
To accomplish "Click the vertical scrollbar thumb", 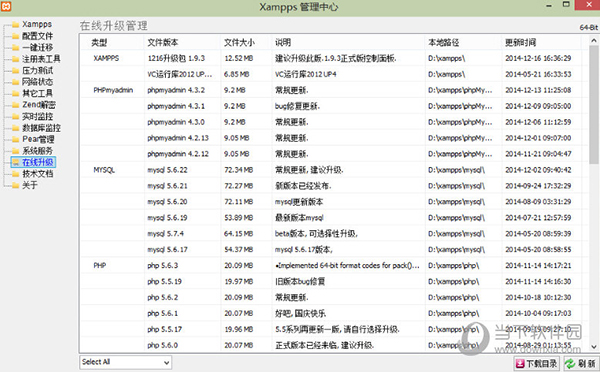I will click(x=594, y=105).
